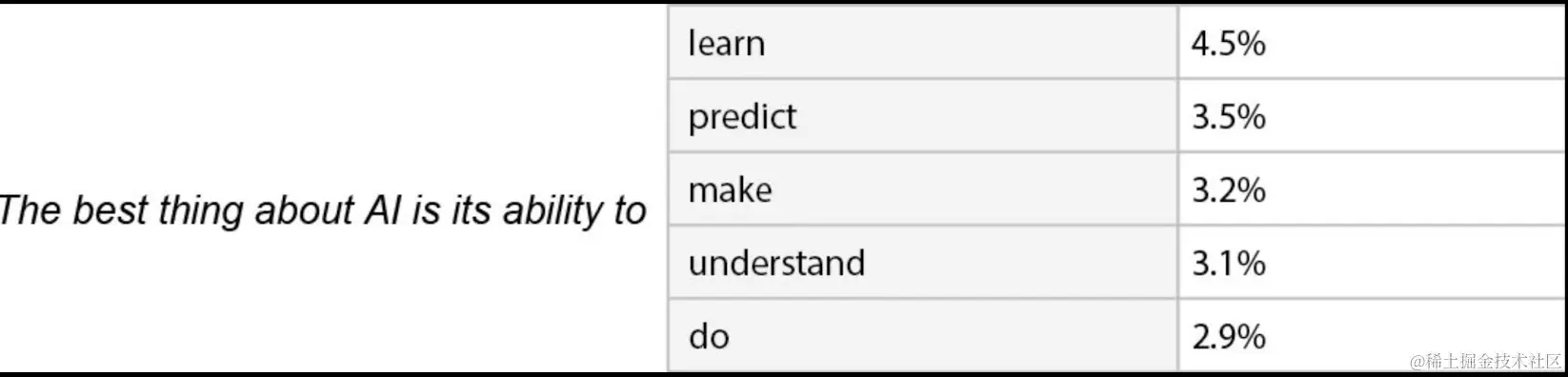This screenshot has width=1568, height=377.
Task: Click the word "is" in the italic sentence
Action: tap(426, 210)
